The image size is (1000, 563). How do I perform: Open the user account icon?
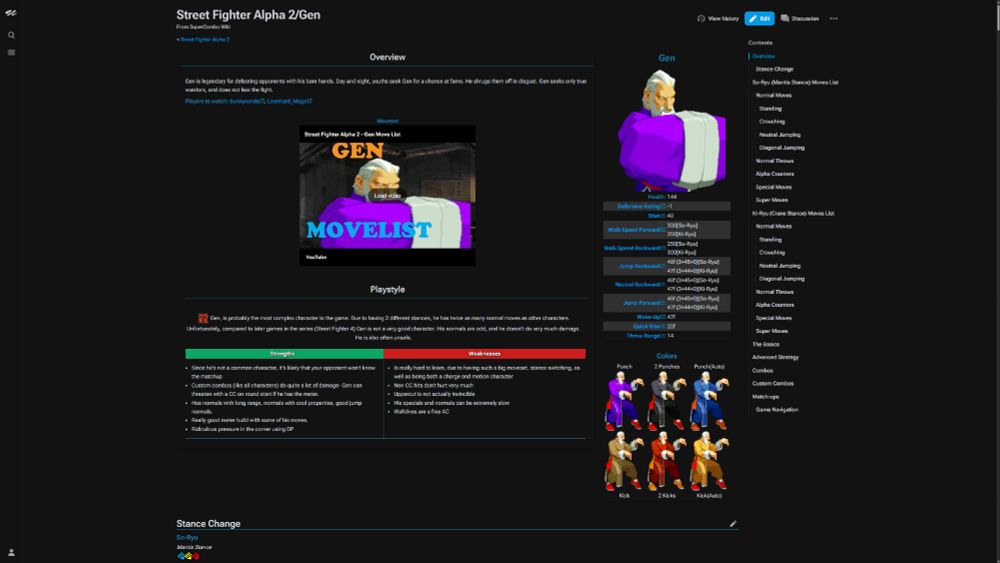(11, 552)
